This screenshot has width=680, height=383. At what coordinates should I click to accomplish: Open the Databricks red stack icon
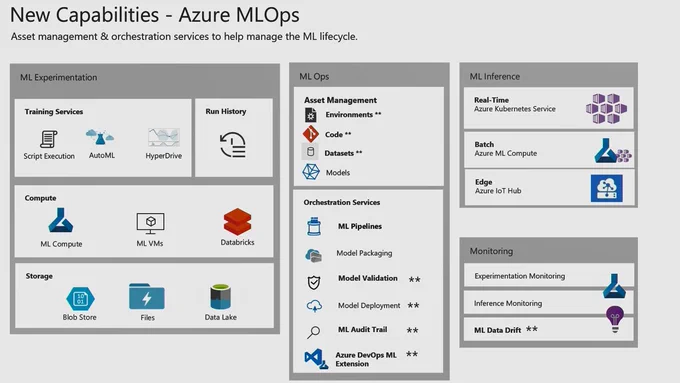click(237, 222)
